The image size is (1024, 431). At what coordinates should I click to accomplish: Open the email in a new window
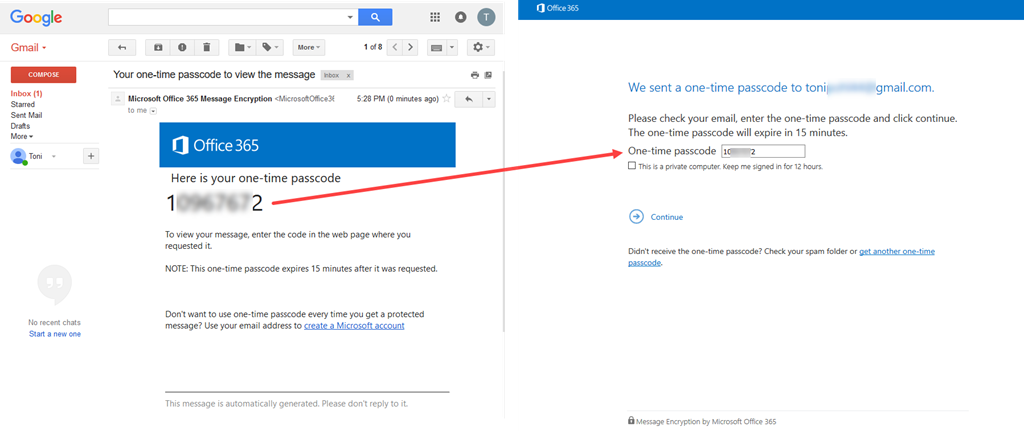[488, 75]
